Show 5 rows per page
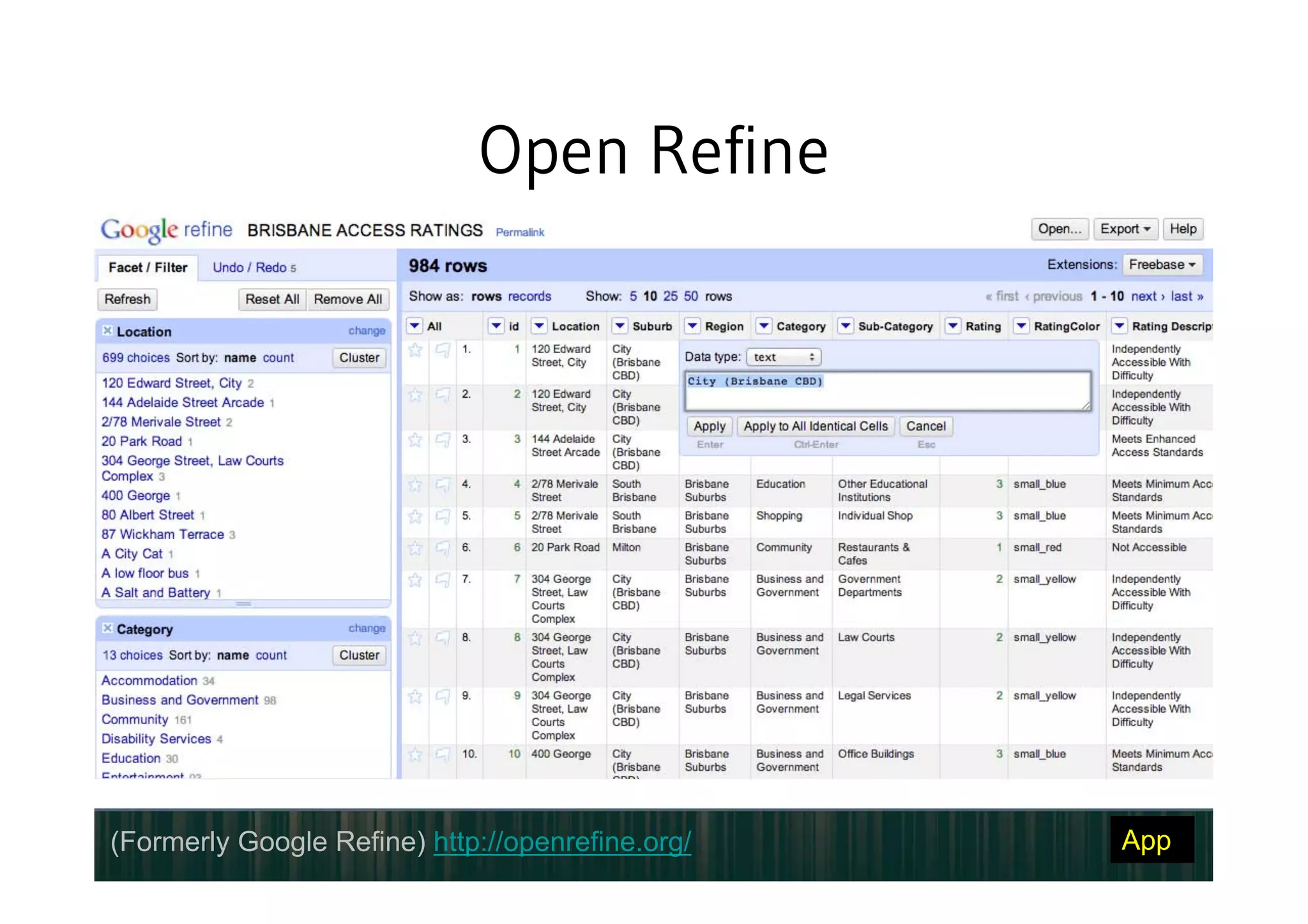 (633, 296)
